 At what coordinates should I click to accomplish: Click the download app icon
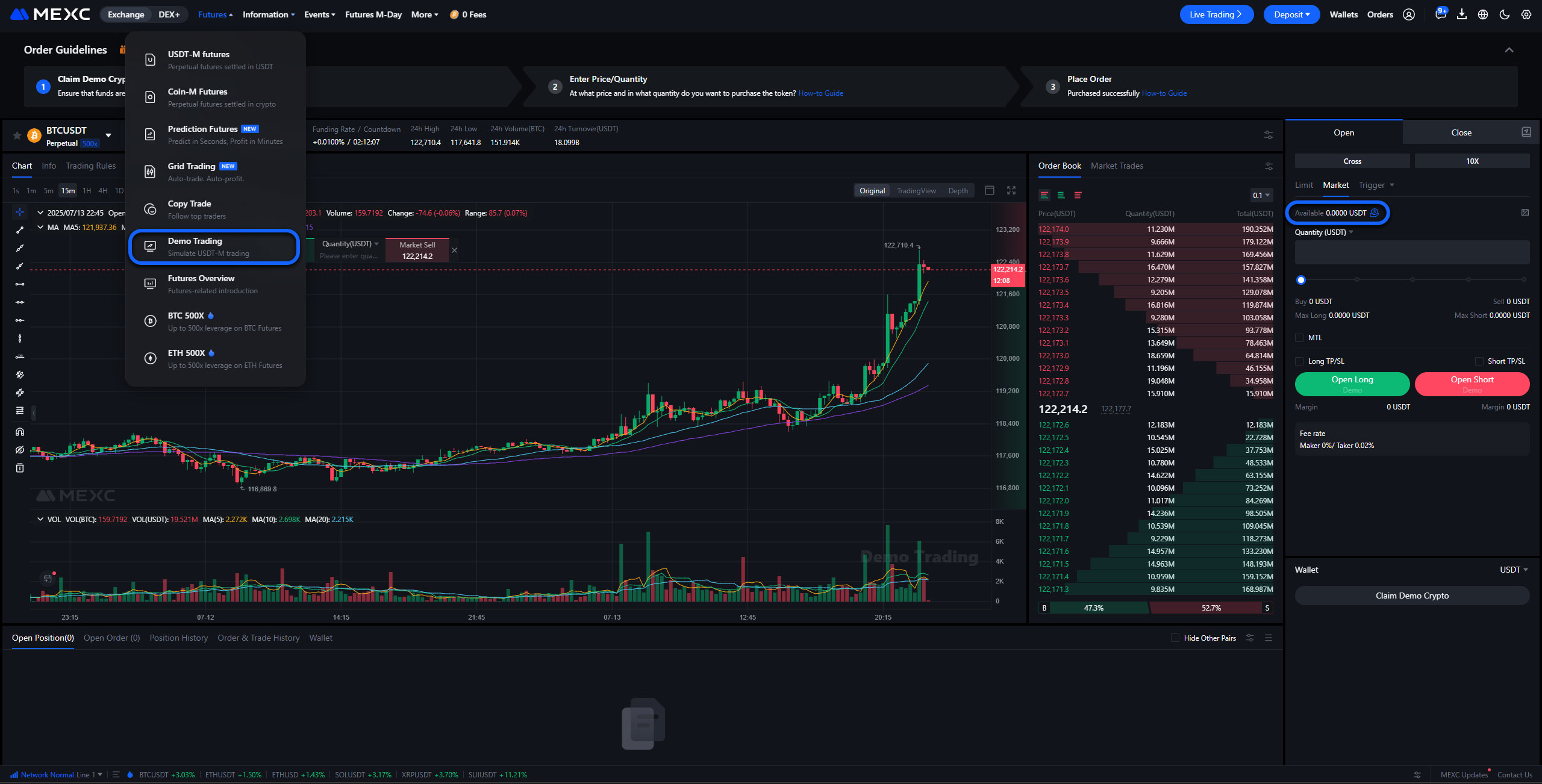click(x=1462, y=14)
